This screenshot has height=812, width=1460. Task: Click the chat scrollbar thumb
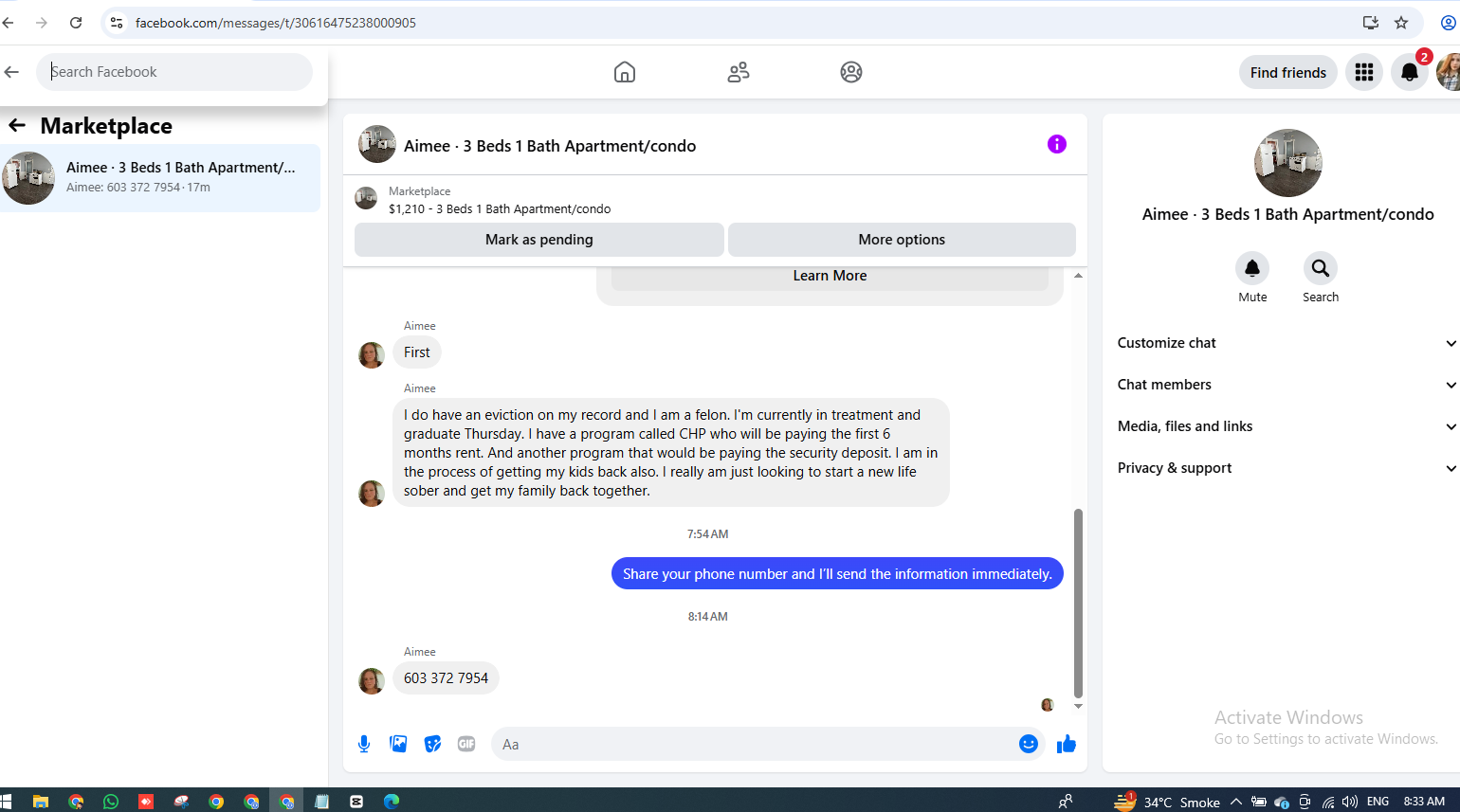[1078, 603]
